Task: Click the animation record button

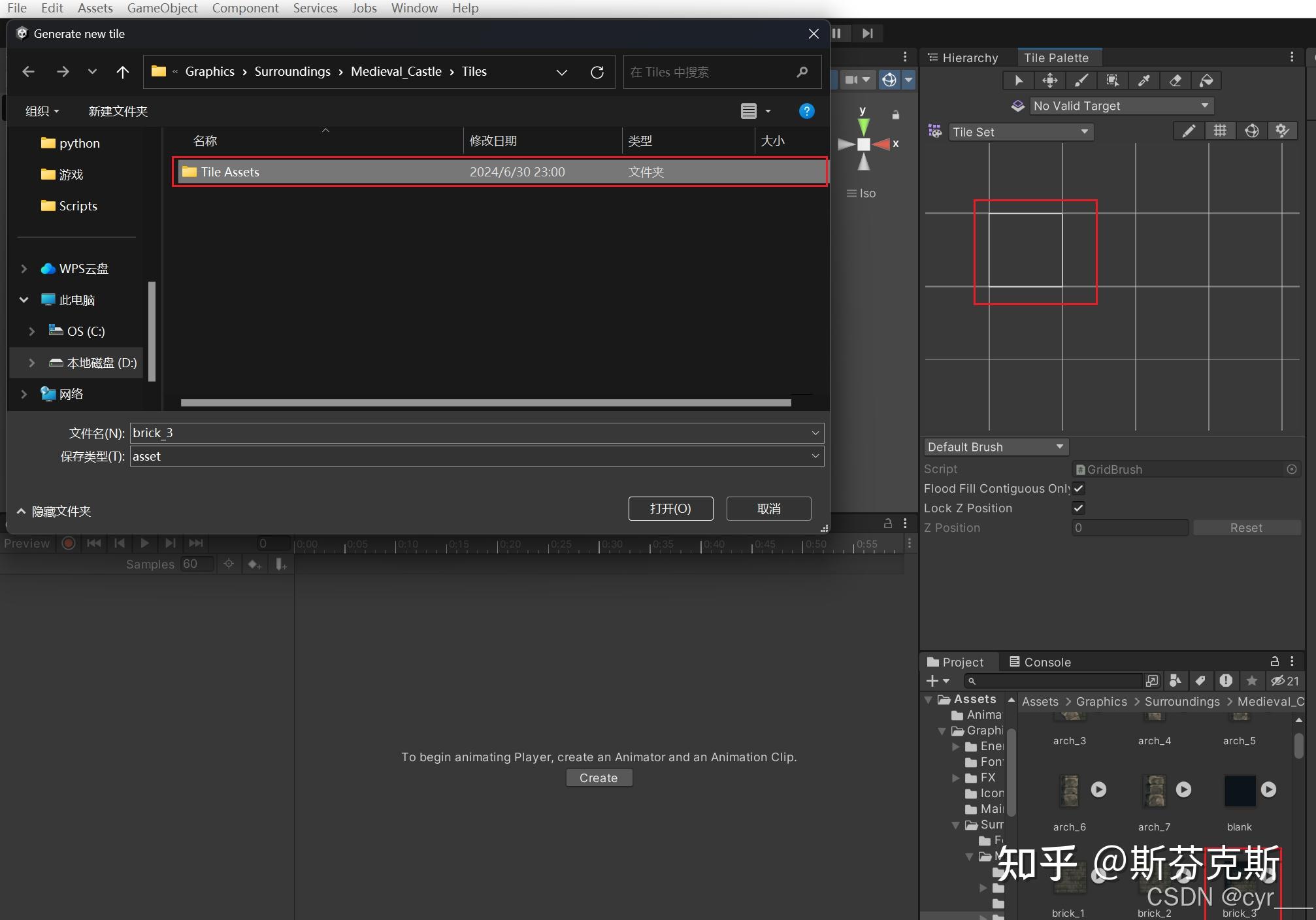Action: pos(68,544)
